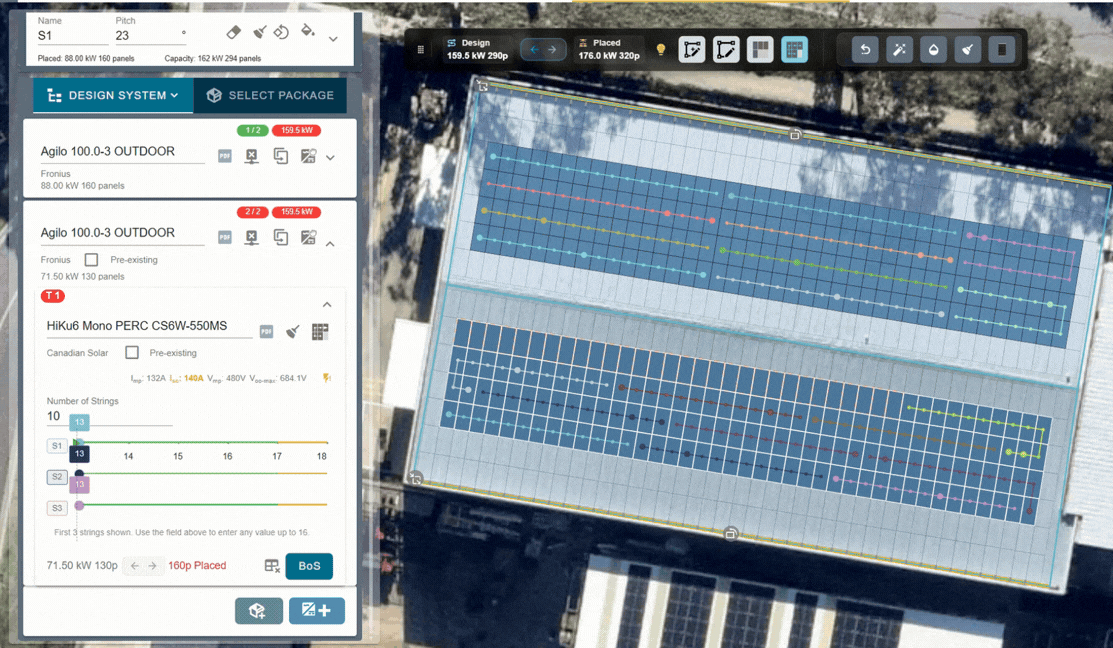Tick the Fronius Pre-existing checkbox
Screen dimensions: 1113x648
pyautogui.click(x=91, y=260)
